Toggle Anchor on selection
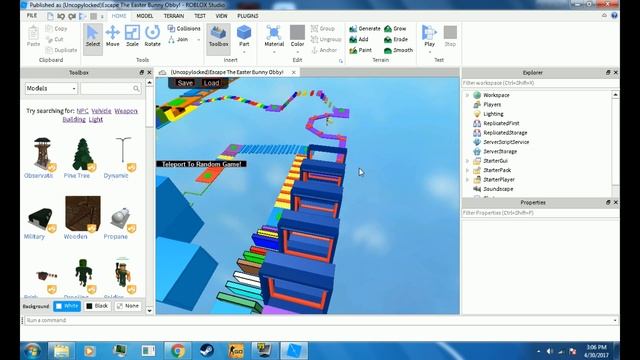640x360 pixels. point(324,50)
